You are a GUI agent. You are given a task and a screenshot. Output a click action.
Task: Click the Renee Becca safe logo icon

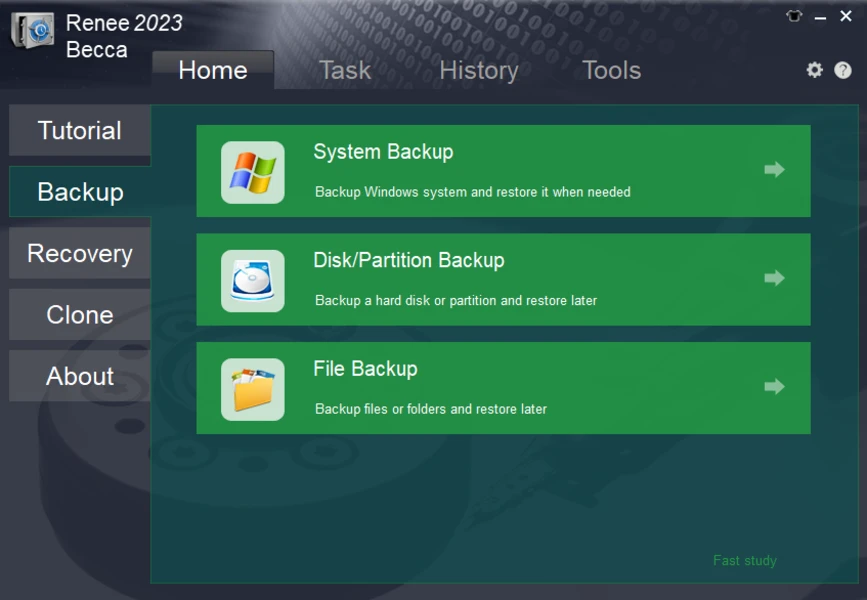tap(33, 30)
